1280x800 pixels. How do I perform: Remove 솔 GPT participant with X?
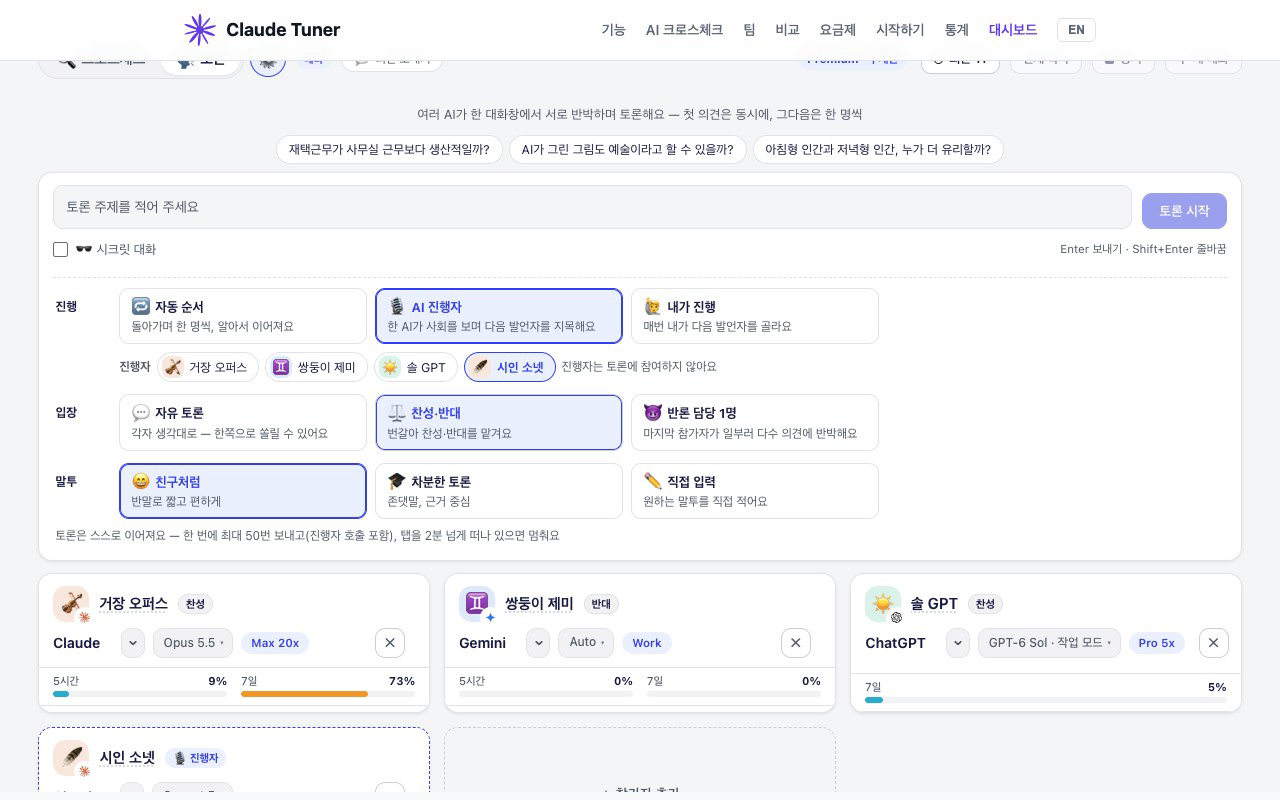point(1214,643)
